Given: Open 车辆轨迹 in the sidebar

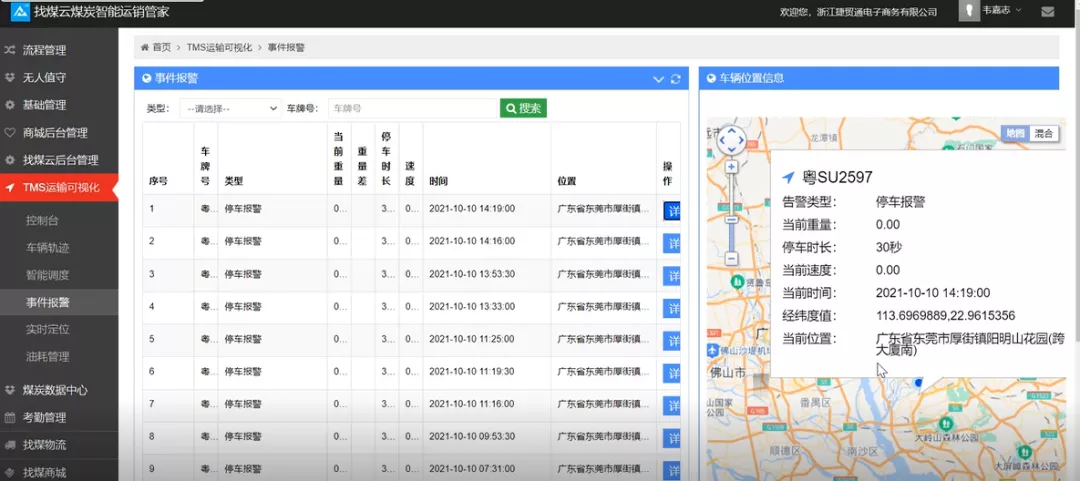Looking at the screenshot, I should coord(48,247).
